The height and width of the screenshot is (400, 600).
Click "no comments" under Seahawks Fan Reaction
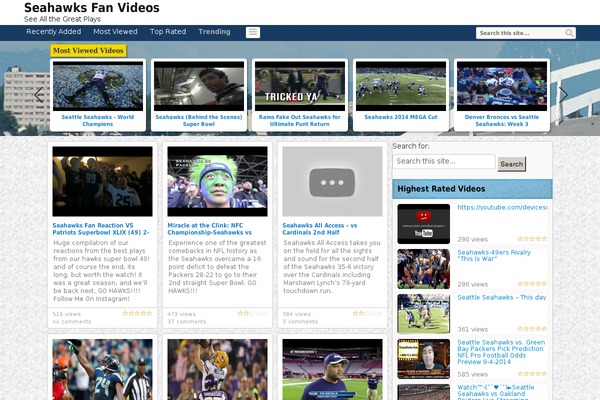(x=72, y=322)
